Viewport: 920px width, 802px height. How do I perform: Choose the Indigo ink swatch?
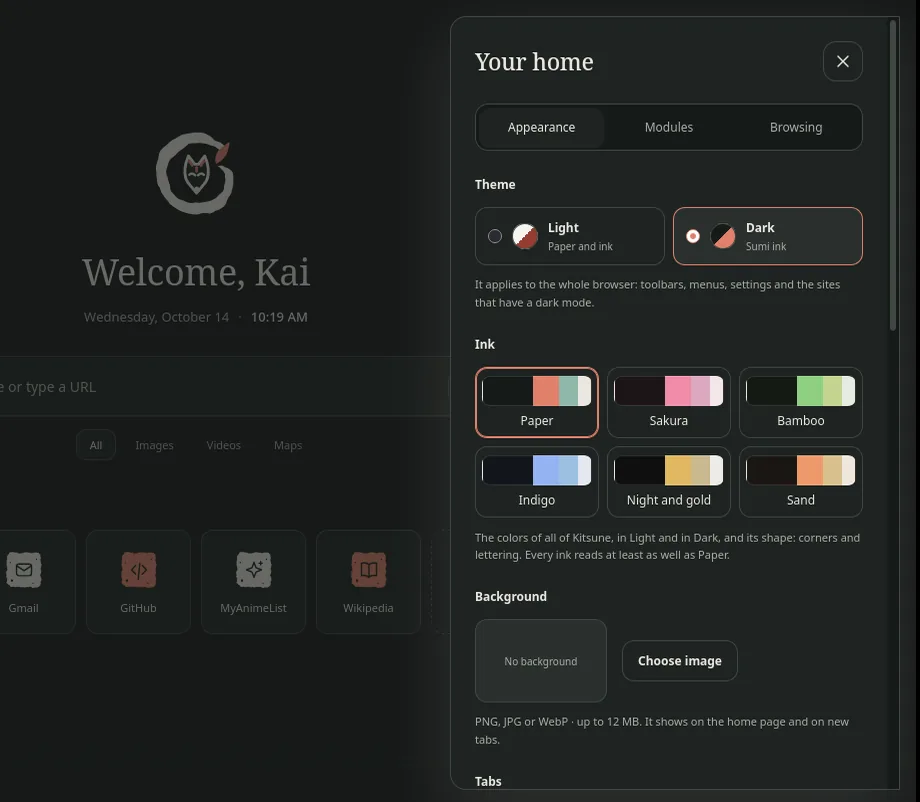[x=536, y=482]
